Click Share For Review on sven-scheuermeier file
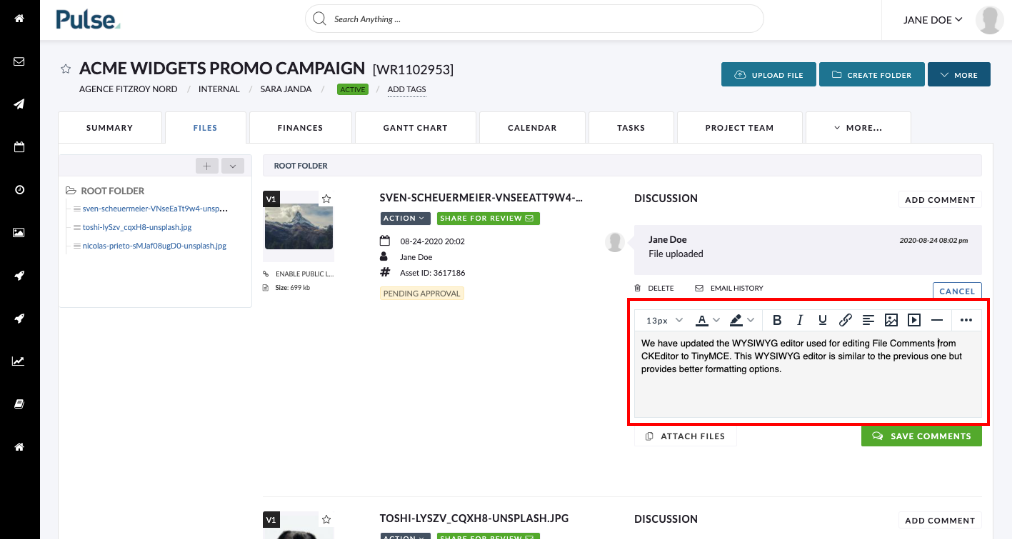This screenshot has height=539, width=1012. click(488, 219)
